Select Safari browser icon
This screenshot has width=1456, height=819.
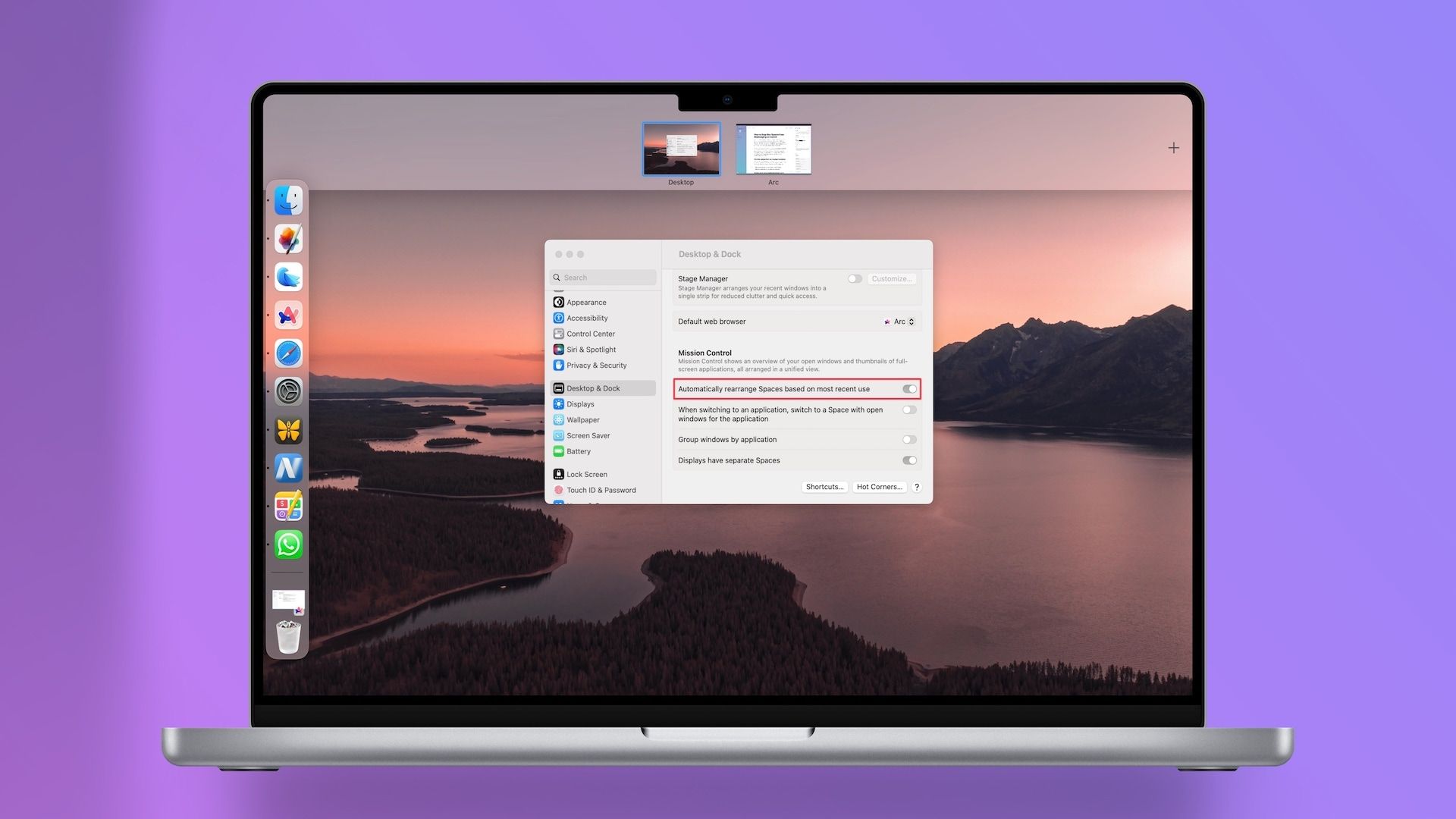click(289, 353)
